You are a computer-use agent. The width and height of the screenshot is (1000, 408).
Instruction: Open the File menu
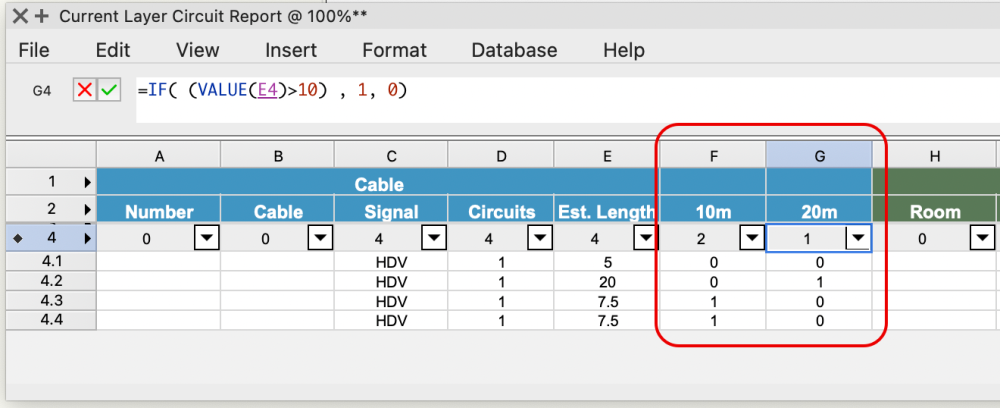34,50
